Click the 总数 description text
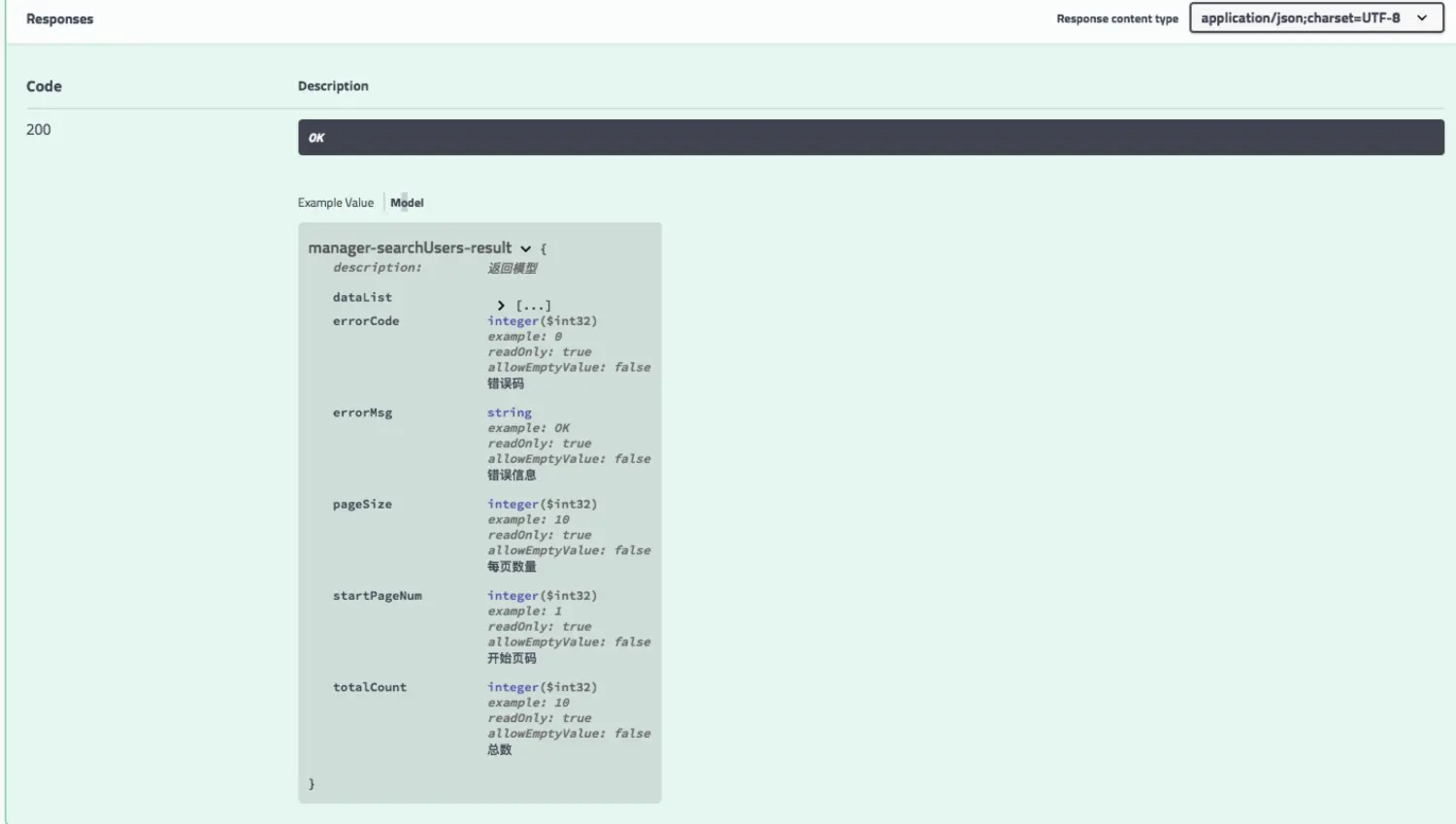This screenshot has height=824, width=1456. click(x=500, y=749)
